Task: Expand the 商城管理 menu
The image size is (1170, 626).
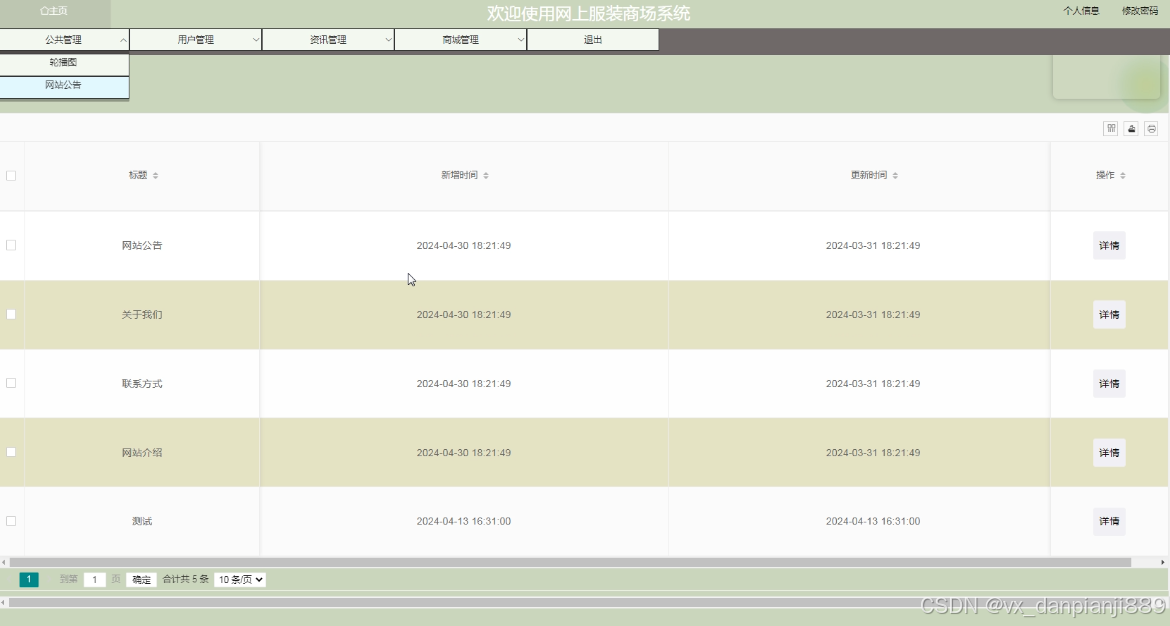Action: point(460,40)
